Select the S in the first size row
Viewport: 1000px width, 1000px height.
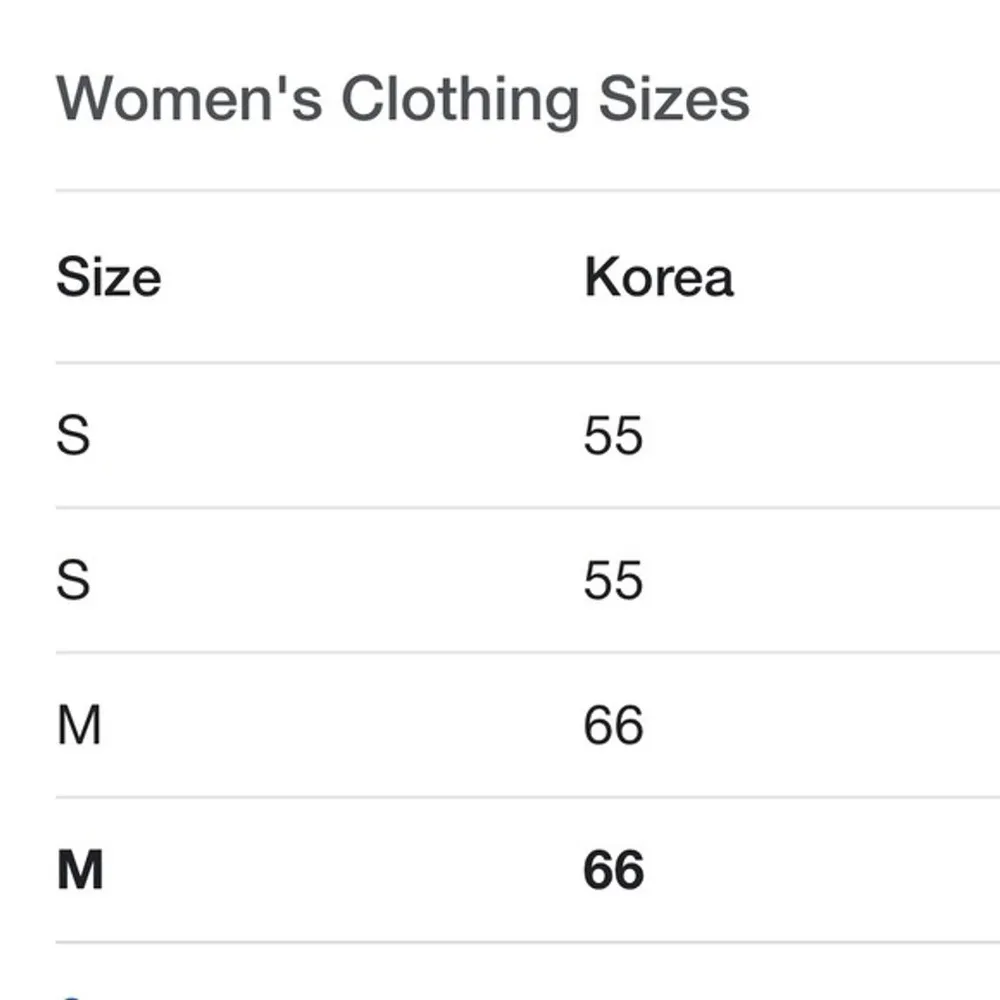tap(73, 435)
